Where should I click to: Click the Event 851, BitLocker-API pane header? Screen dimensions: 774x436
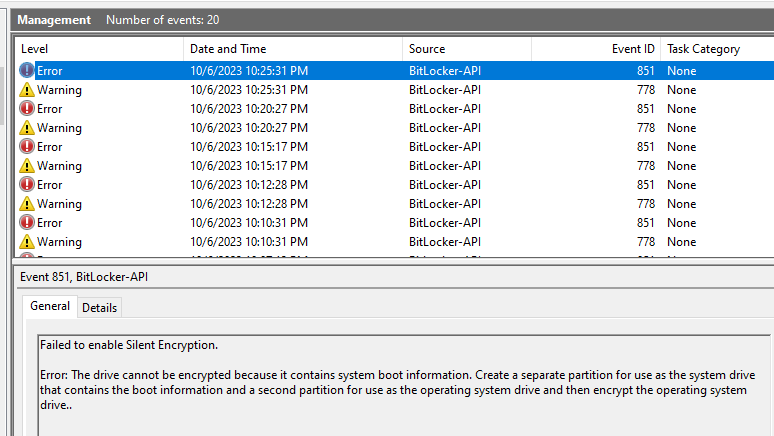85,277
